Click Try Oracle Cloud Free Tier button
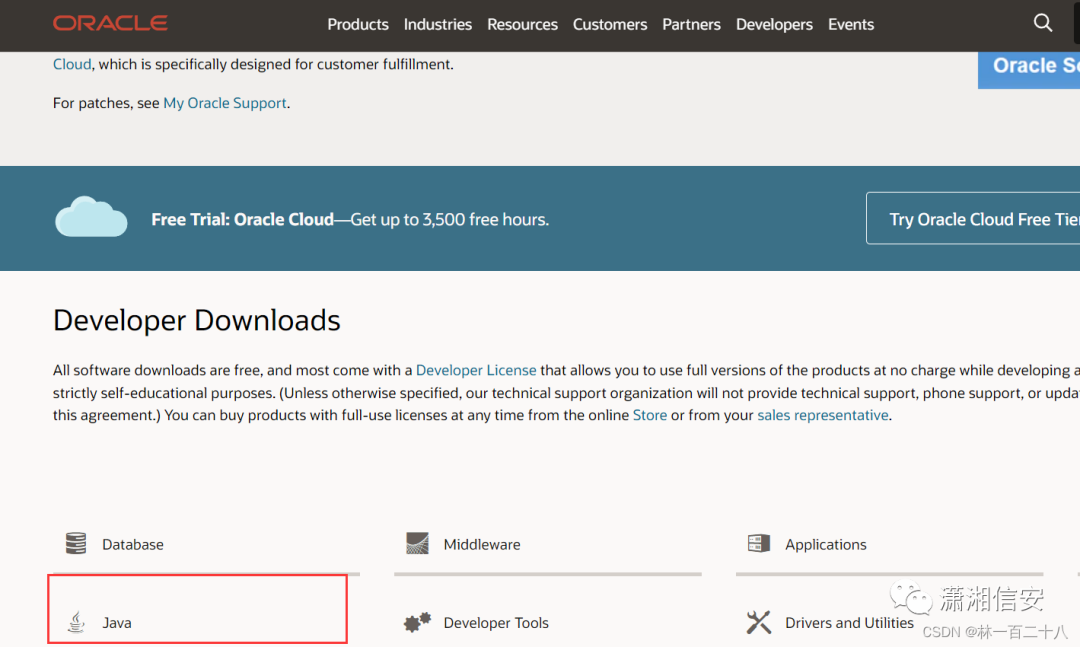Screen dimensions: 1080x647 [973, 218]
